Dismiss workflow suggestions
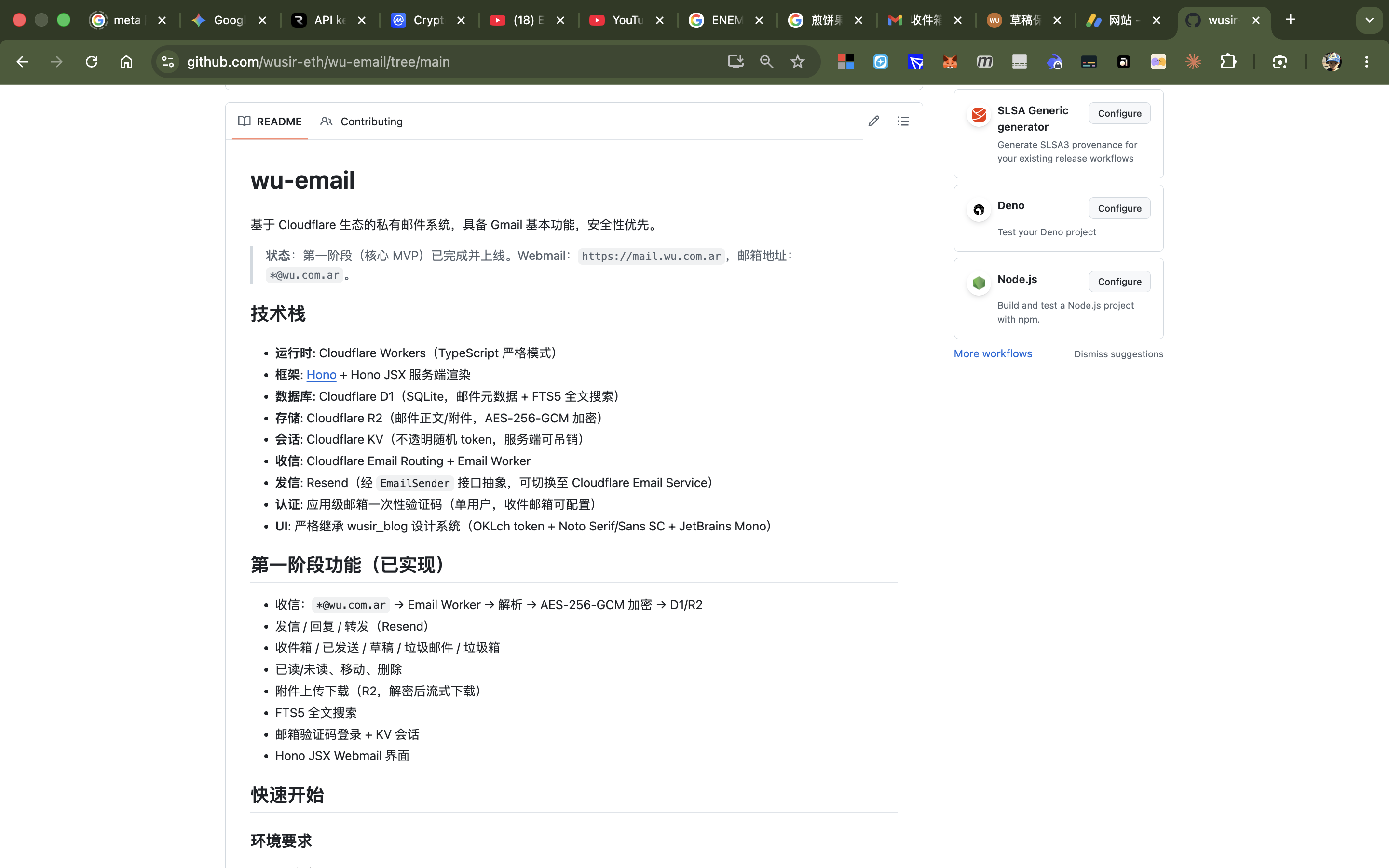Viewport: 1389px width, 868px height. (x=1118, y=354)
